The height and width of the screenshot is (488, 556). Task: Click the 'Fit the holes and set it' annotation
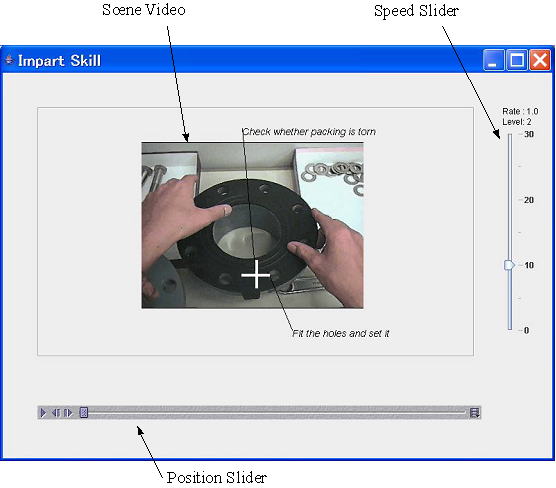340,333
